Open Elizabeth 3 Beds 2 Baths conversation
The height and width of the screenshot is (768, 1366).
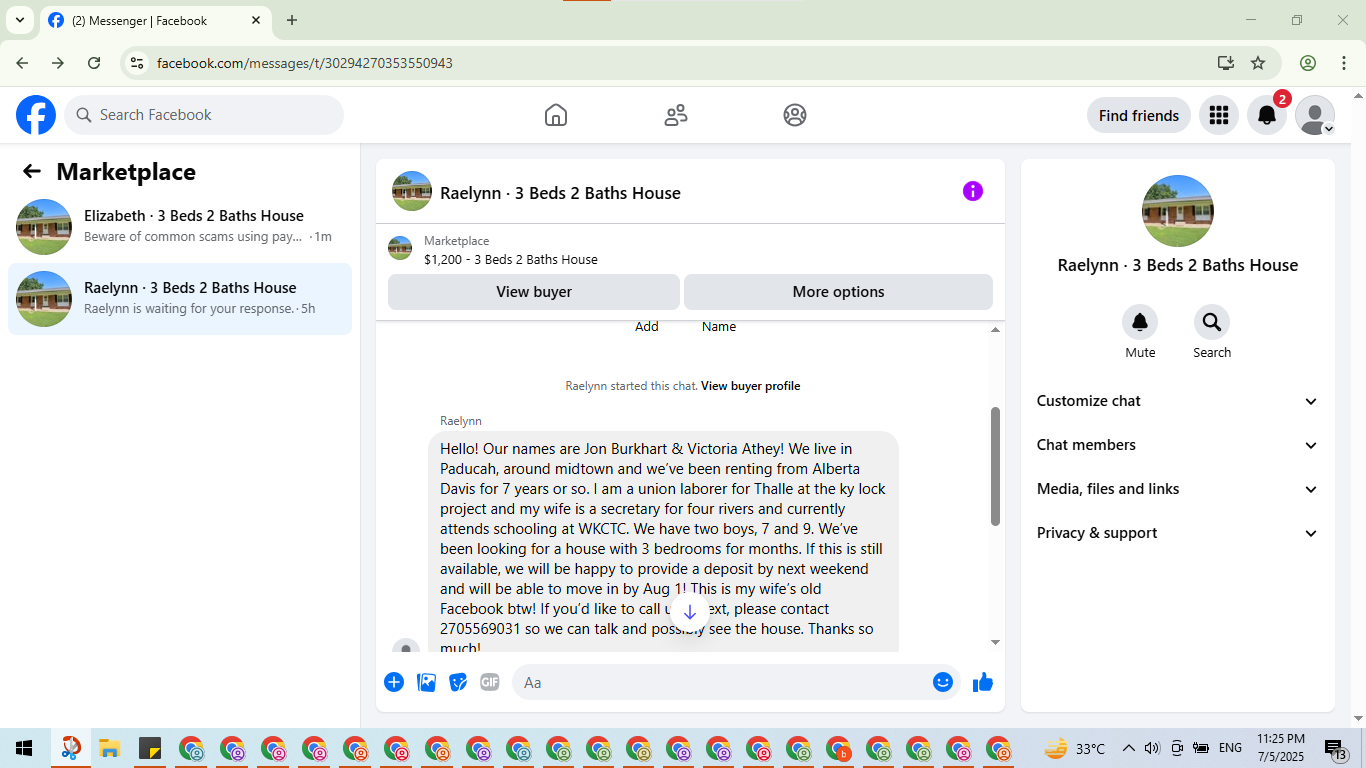[180, 227]
